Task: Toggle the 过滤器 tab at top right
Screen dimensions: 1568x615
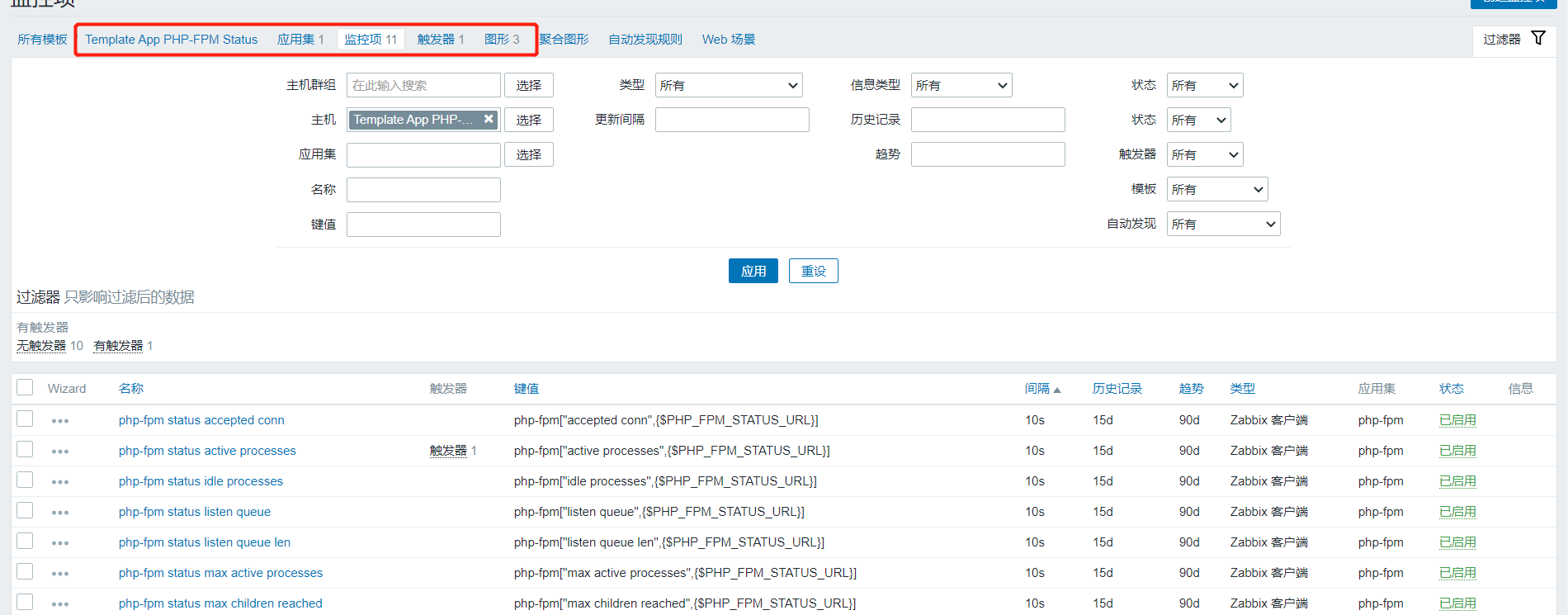Action: click(1514, 40)
